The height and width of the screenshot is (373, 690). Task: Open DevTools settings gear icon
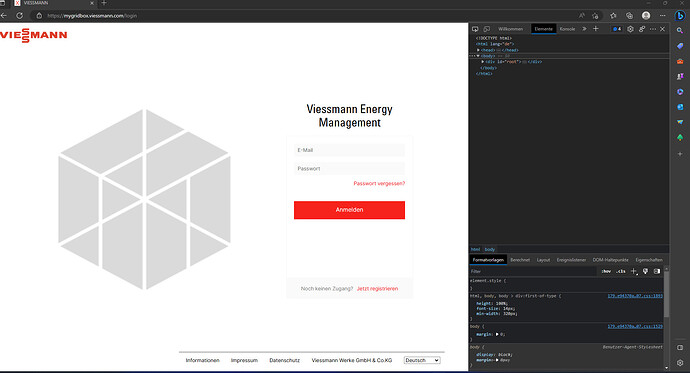click(630, 29)
